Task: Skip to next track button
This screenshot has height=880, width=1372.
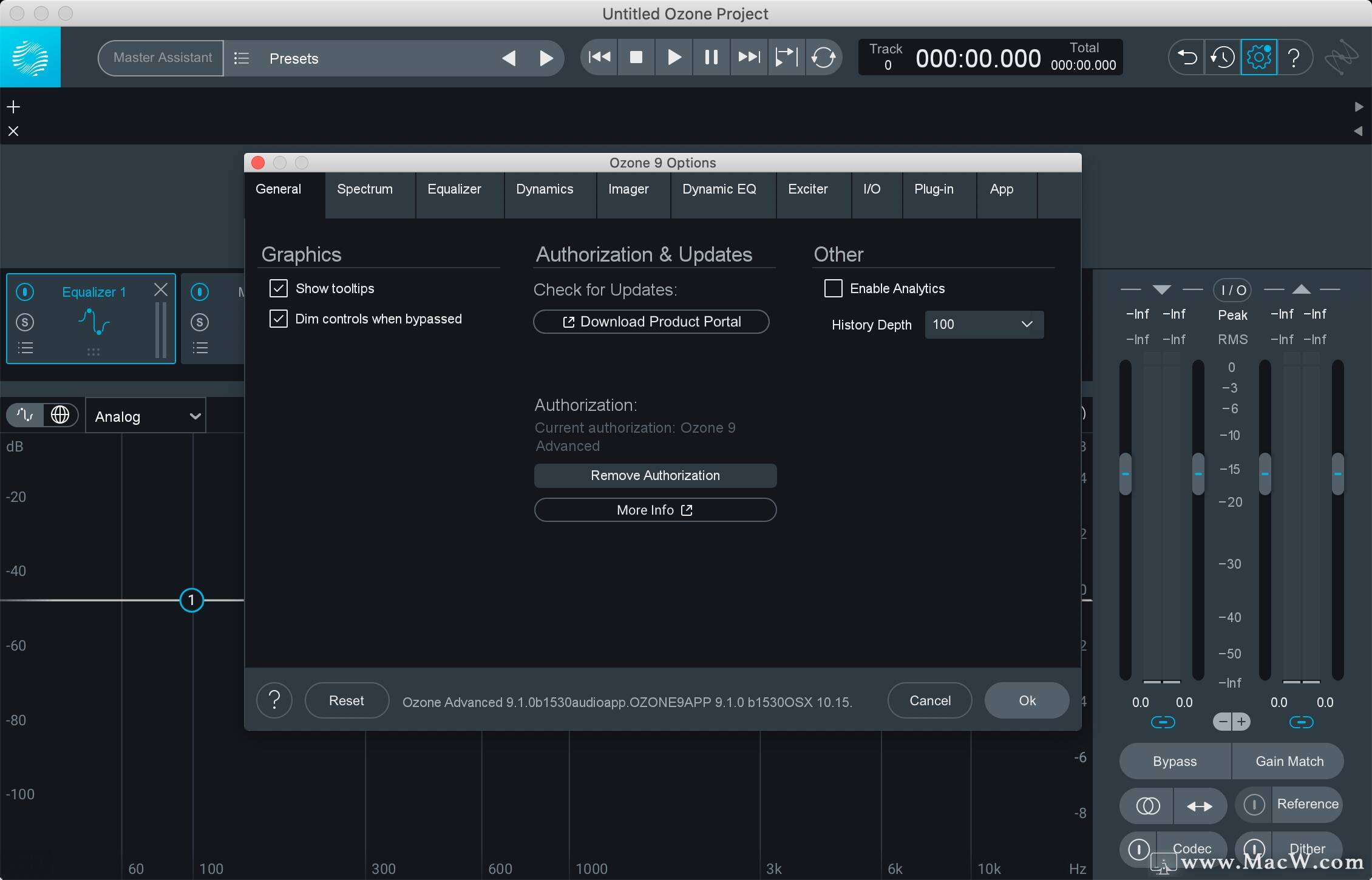Action: (x=749, y=57)
